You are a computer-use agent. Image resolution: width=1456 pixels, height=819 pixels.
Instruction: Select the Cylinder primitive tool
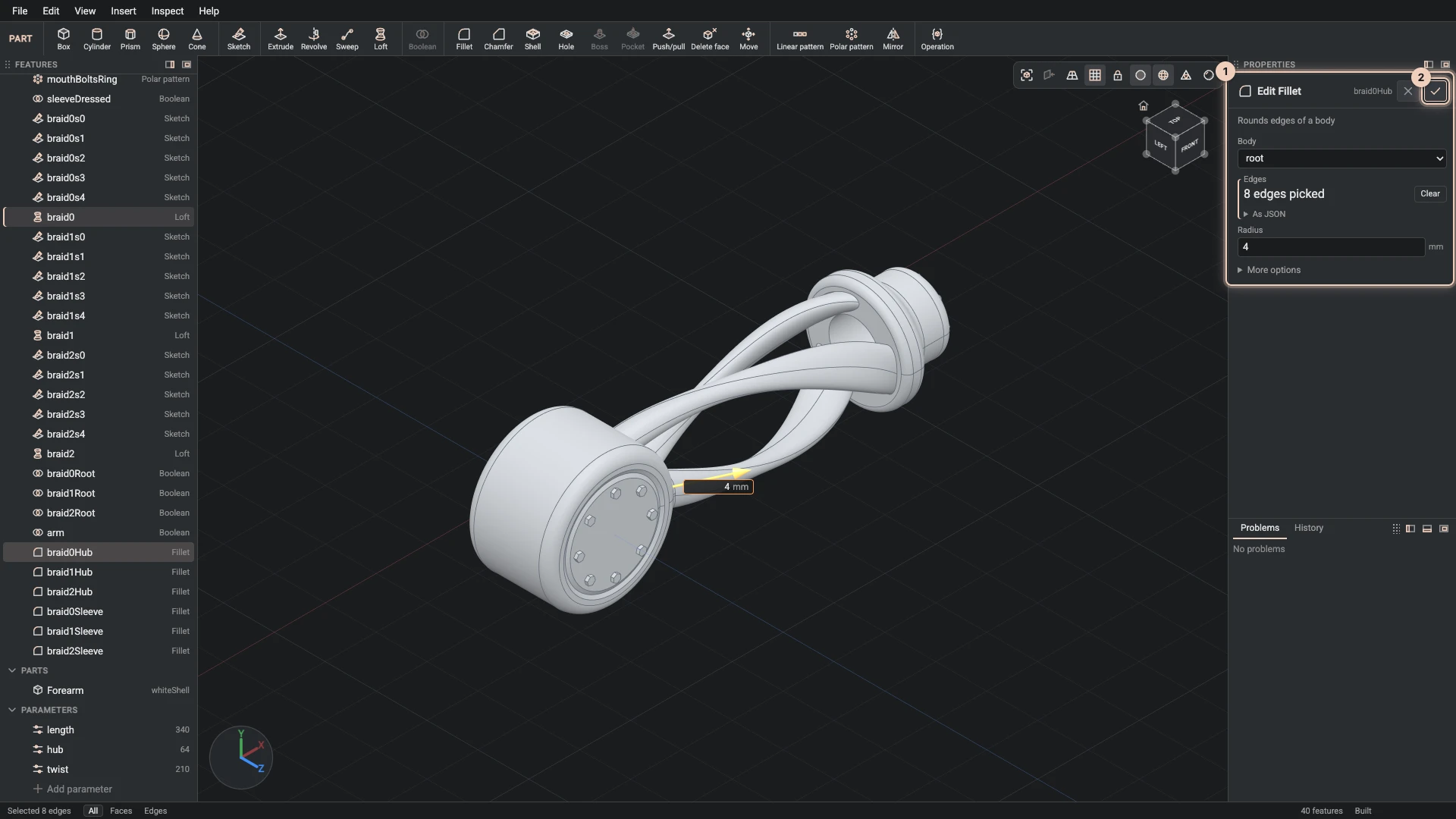point(97,39)
